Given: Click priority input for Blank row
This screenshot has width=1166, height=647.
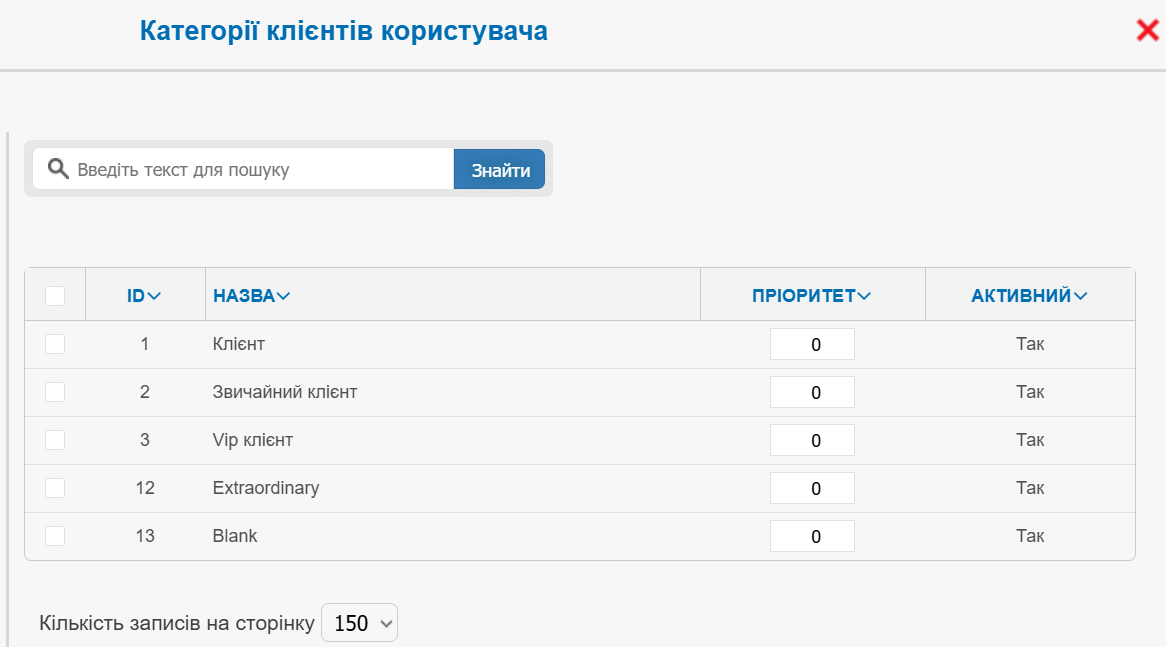Looking at the screenshot, I should coord(812,536).
